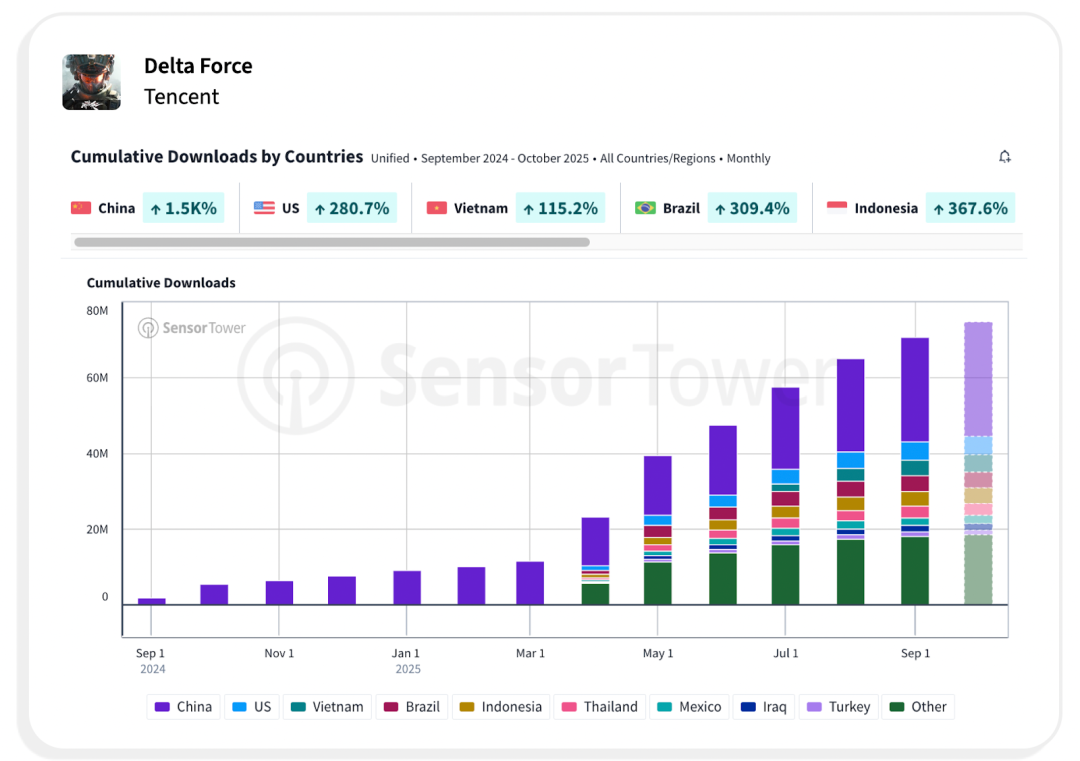The image size is (1080, 761).
Task: Click the China flag icon
Action: click(81, 208)
